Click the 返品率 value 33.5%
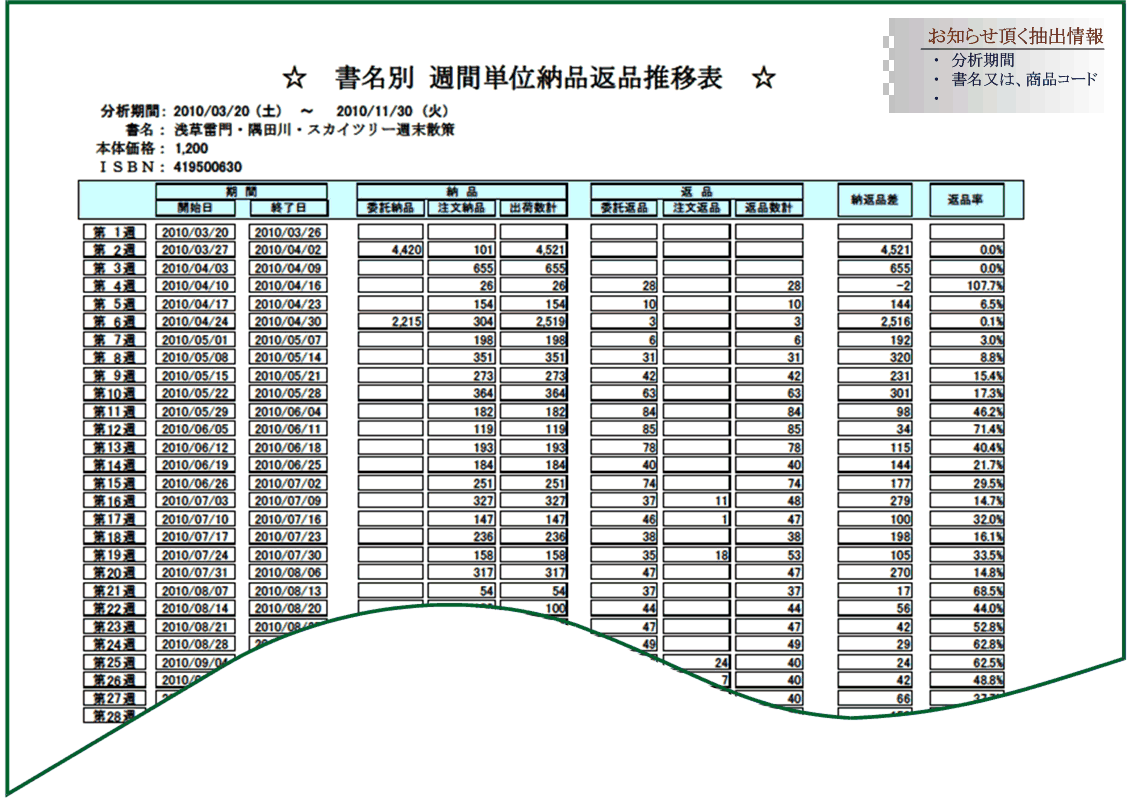1131x802 pixels. (x=967, y=555)
